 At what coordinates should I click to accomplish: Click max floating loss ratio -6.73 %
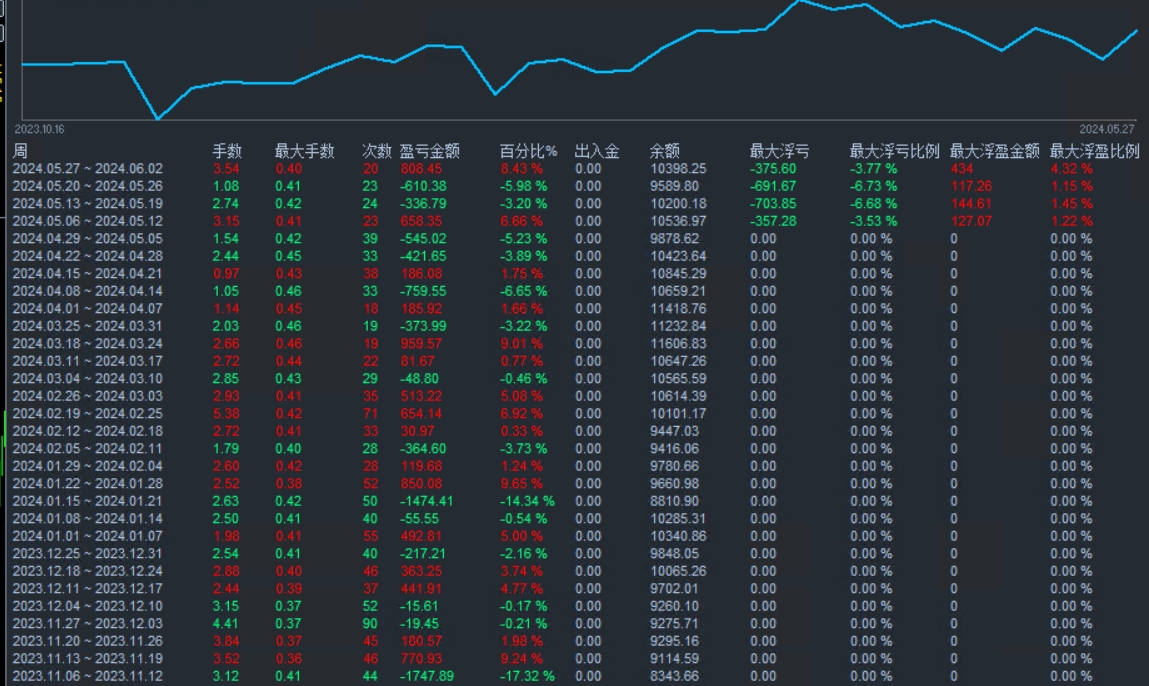pos(873,186)
